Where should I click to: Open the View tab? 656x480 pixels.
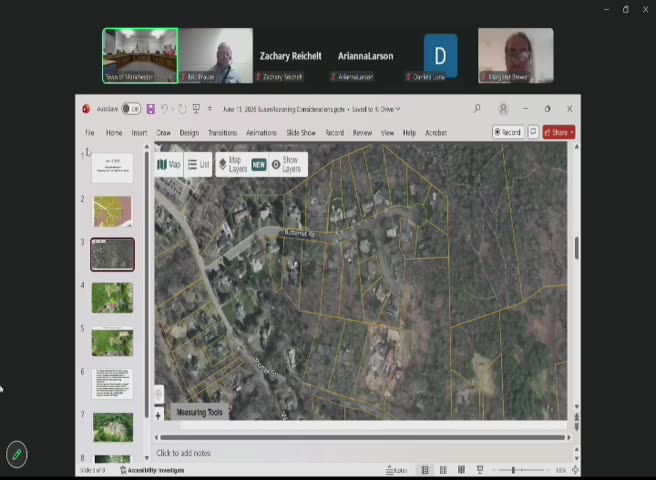[x=387, y=133]
